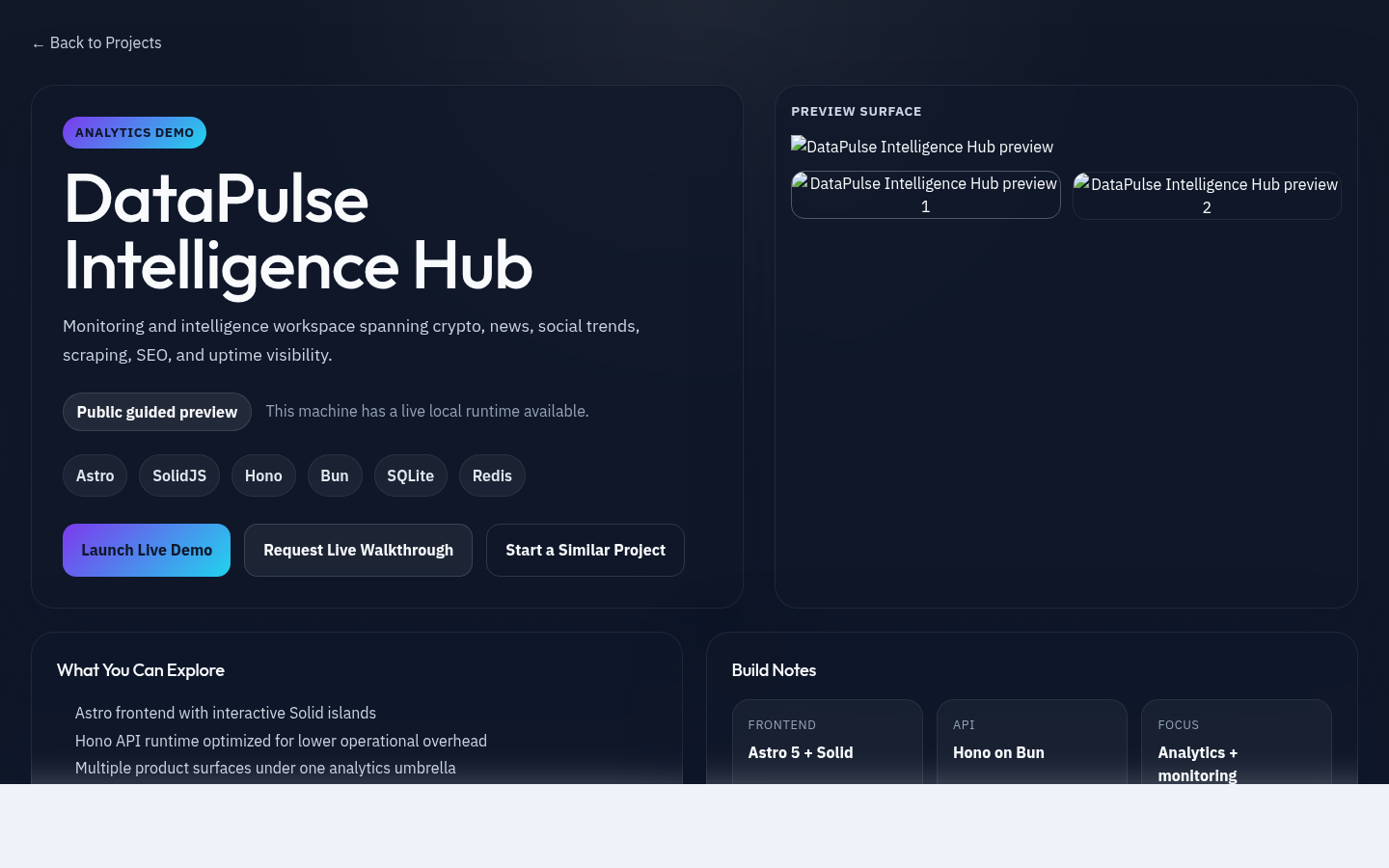Launch Live Demo
This screenshot has height=868, width=1389.
click(x=147, y=550)
